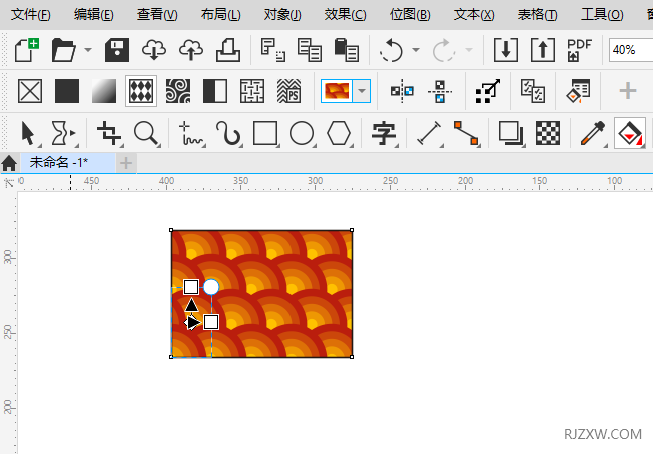Select the Crop tool
This screenshot has height=454, width=653.
tap(109, 133)
